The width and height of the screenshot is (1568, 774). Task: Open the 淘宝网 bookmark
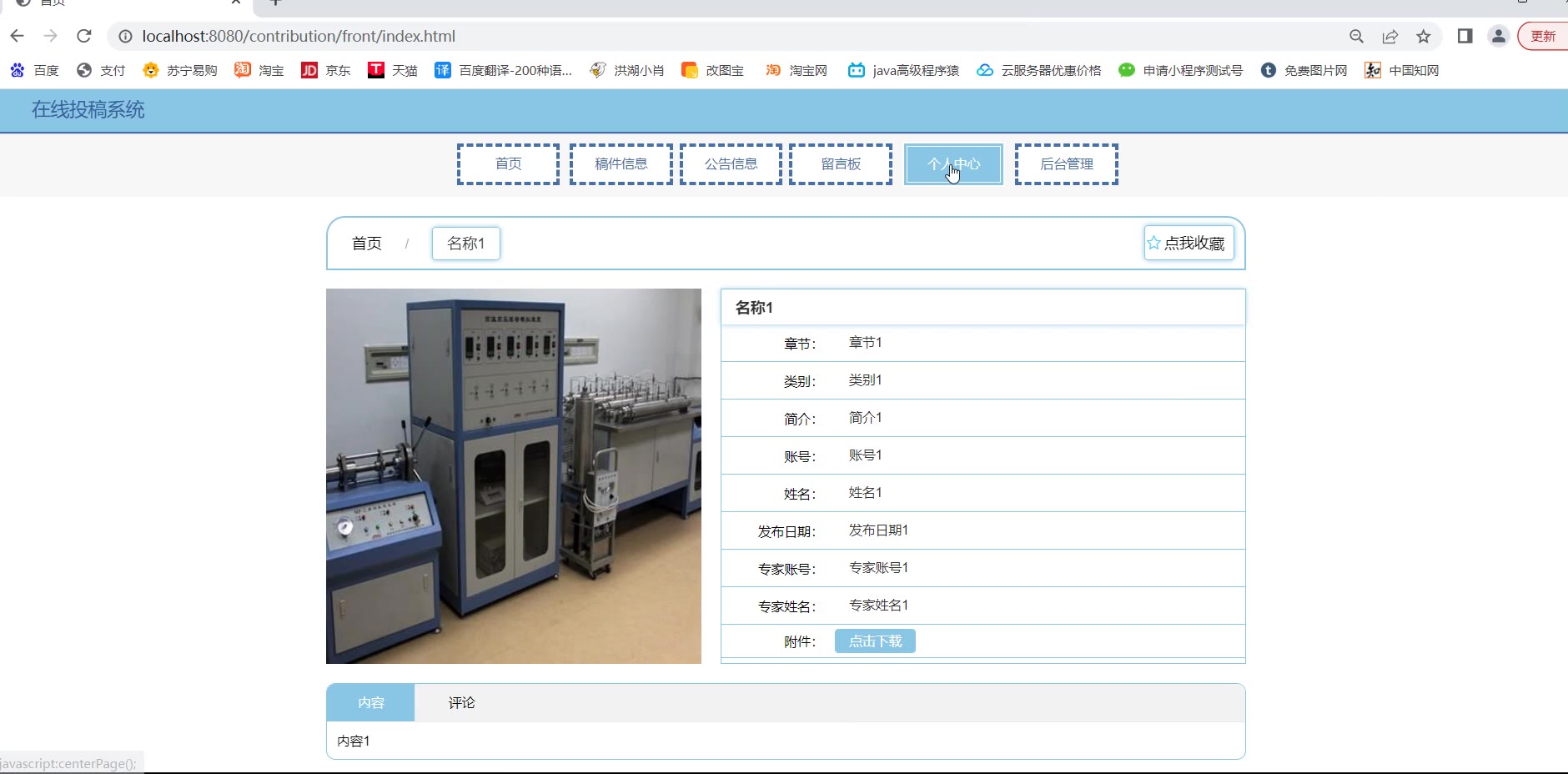(x=797, y=71)
